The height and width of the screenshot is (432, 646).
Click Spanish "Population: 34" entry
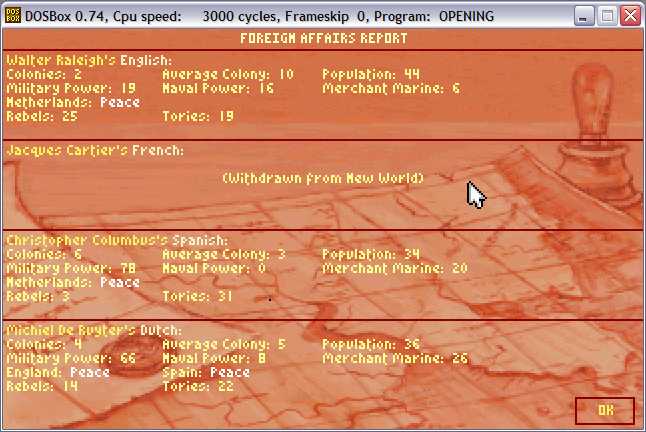371,255
